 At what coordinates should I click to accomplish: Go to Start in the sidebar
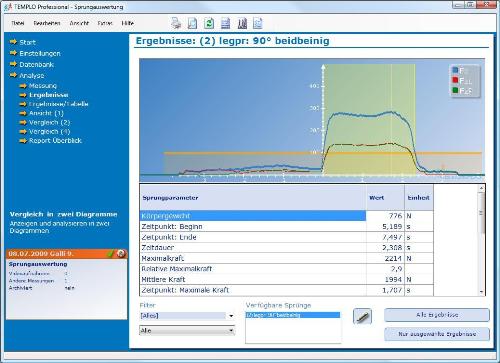tap(27, 42)
